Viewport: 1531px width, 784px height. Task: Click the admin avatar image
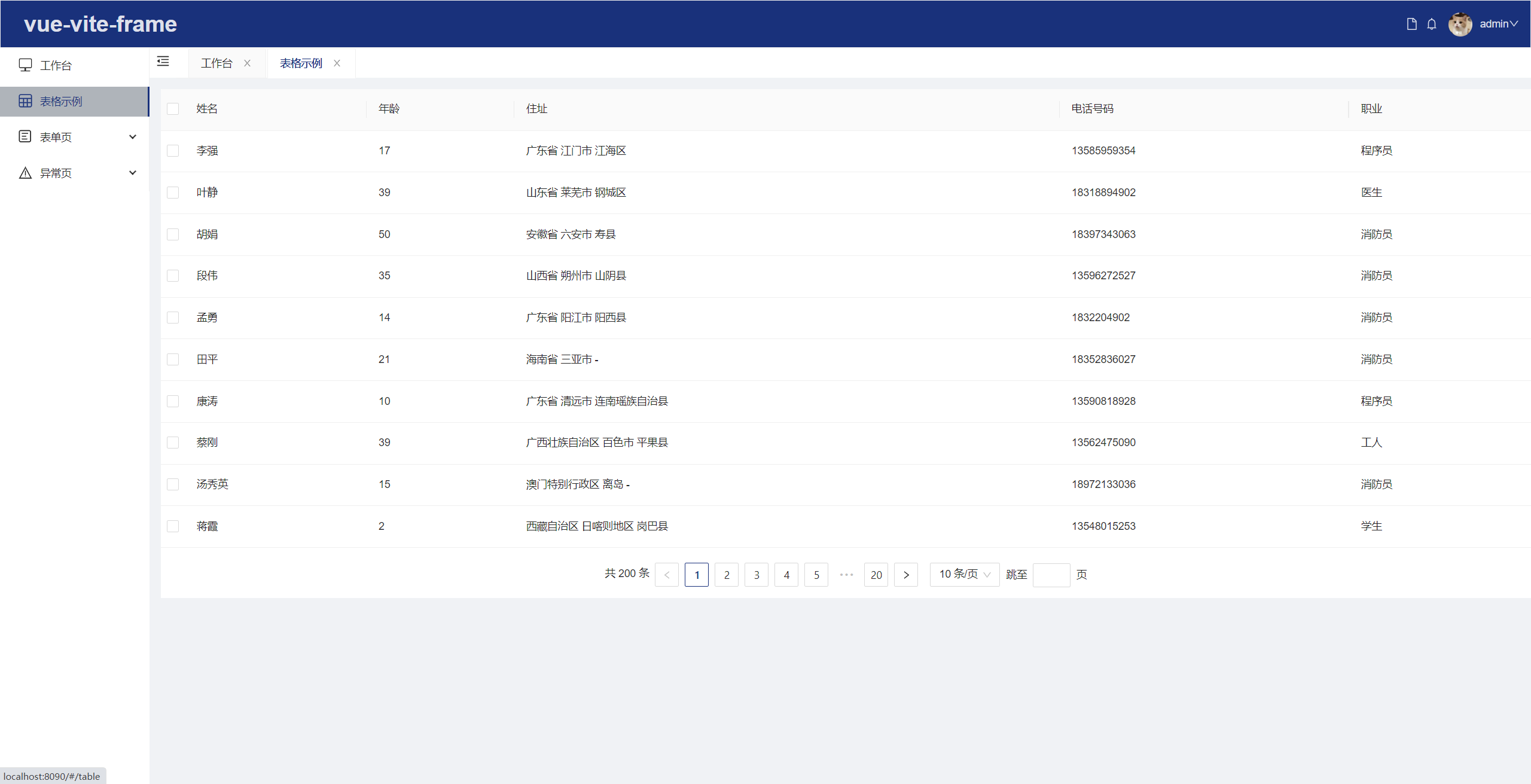tap(1460, 24)
